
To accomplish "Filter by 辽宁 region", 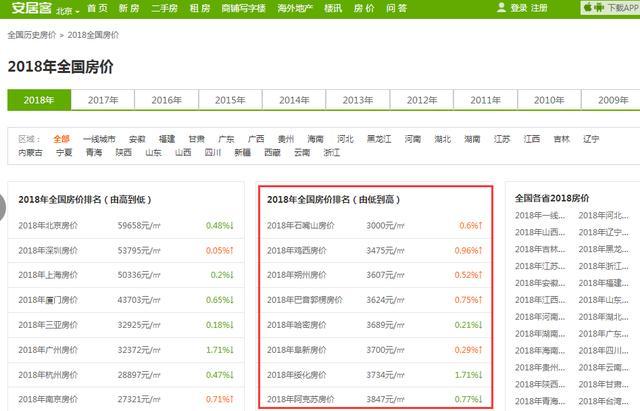I will (x=591, y=139).
